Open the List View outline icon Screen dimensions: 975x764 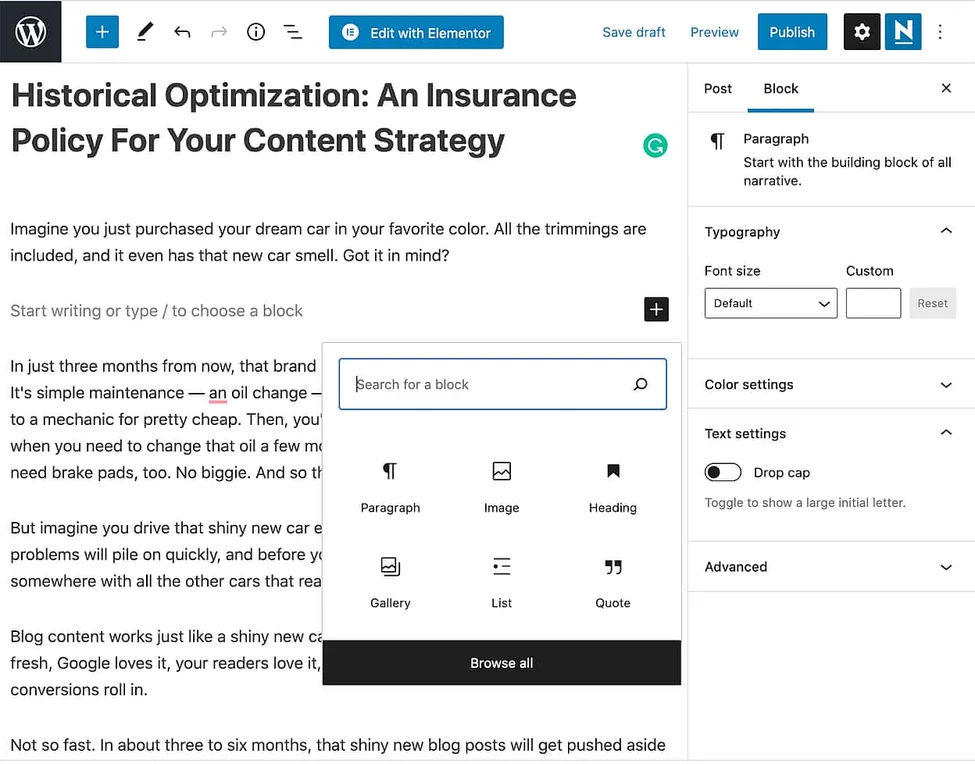pyautogui.click(x=293, y=32)
